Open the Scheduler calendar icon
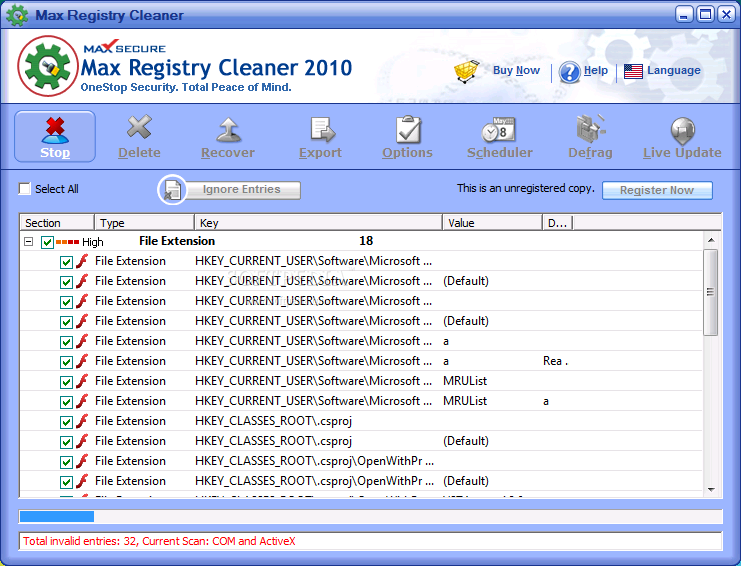 pos(498,129)
